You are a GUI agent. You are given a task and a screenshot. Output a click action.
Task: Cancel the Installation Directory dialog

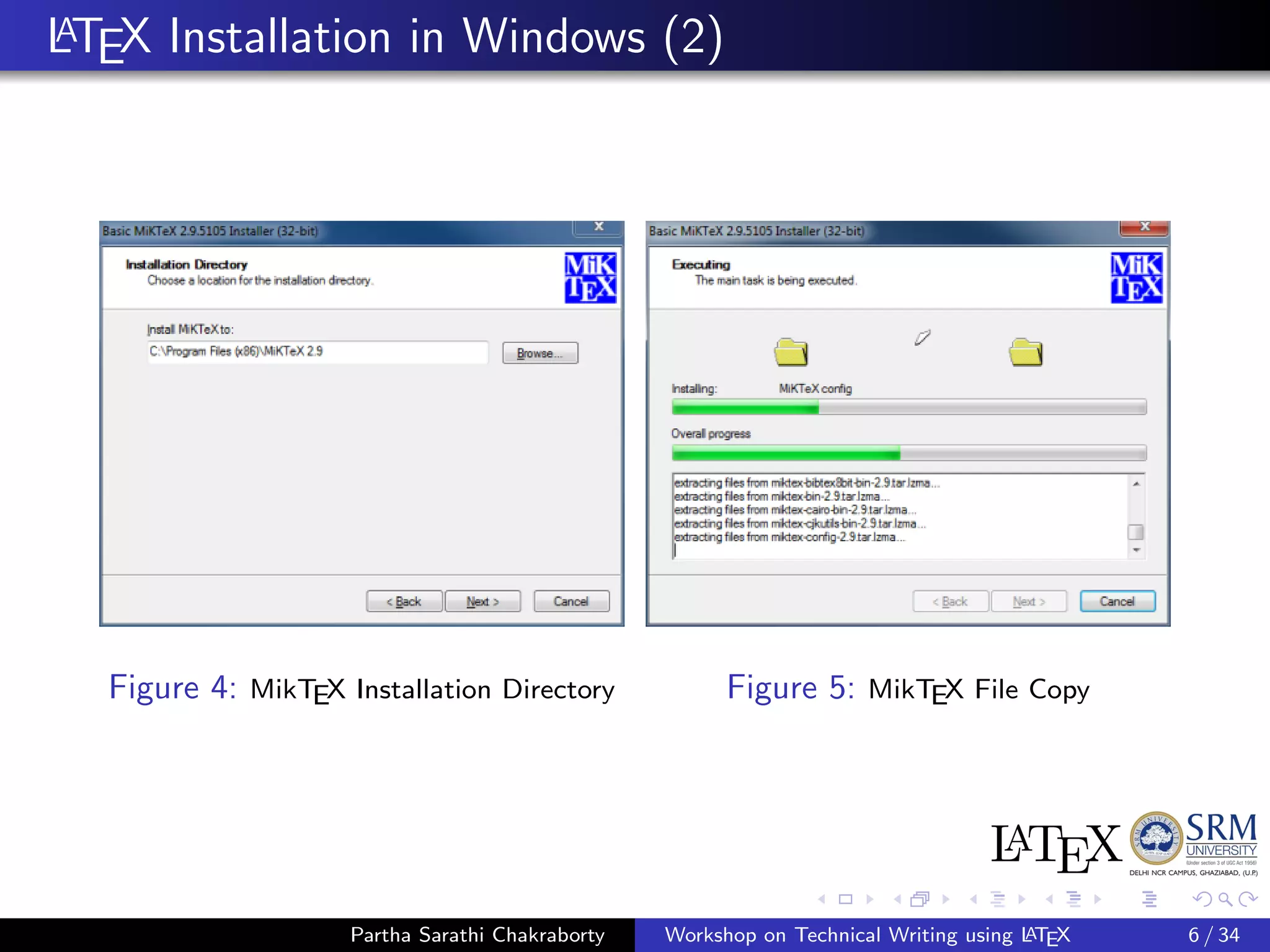coord(571,601)
